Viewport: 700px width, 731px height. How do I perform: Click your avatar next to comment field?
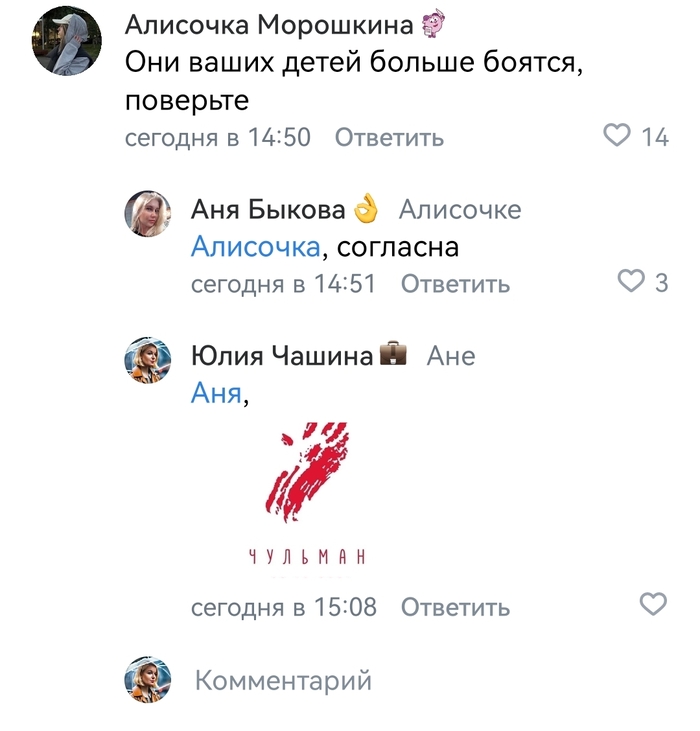148,680
